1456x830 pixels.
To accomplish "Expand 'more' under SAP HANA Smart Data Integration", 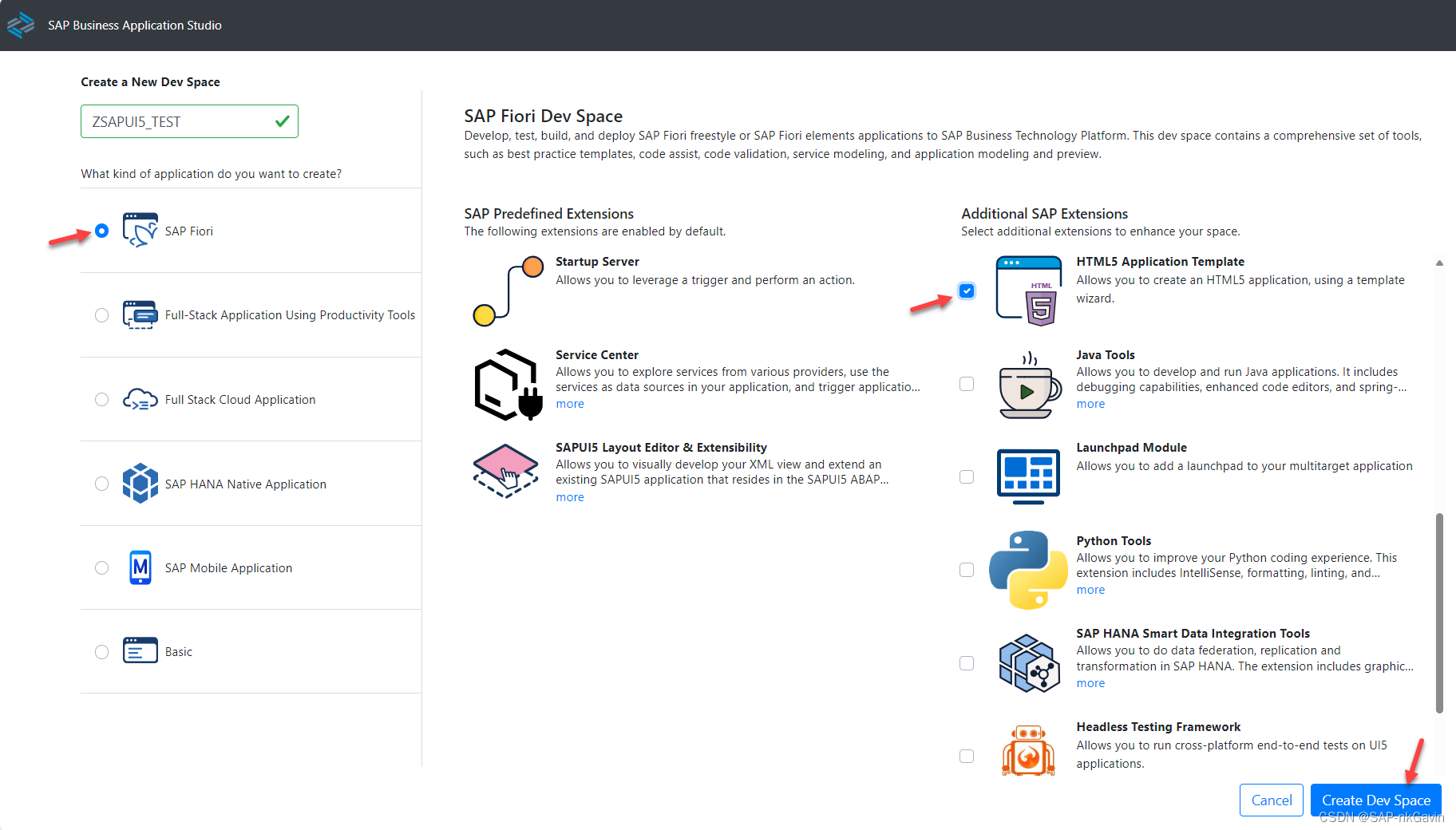I will [x=1090, y=683].
